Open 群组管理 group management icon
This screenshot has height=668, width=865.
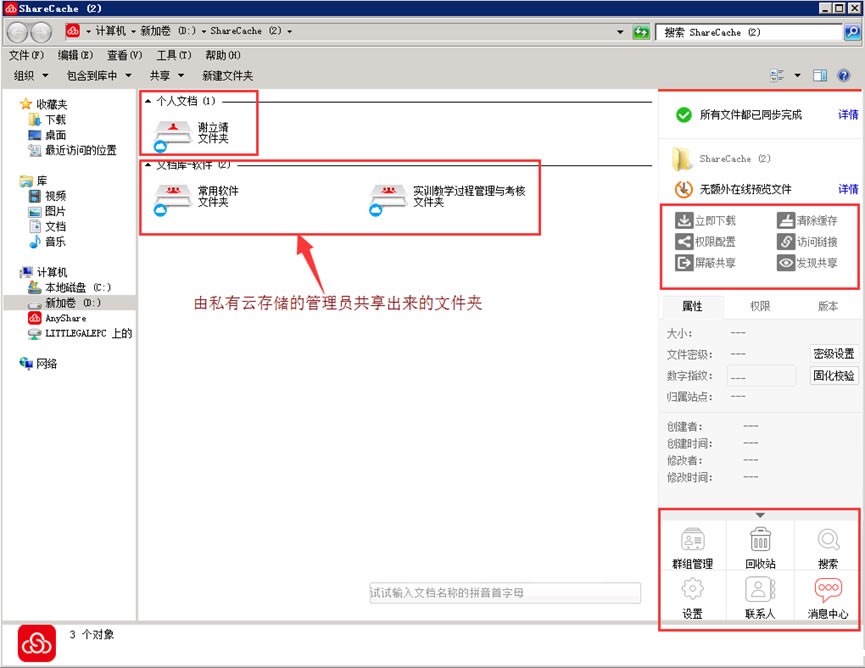click(693, 540)
